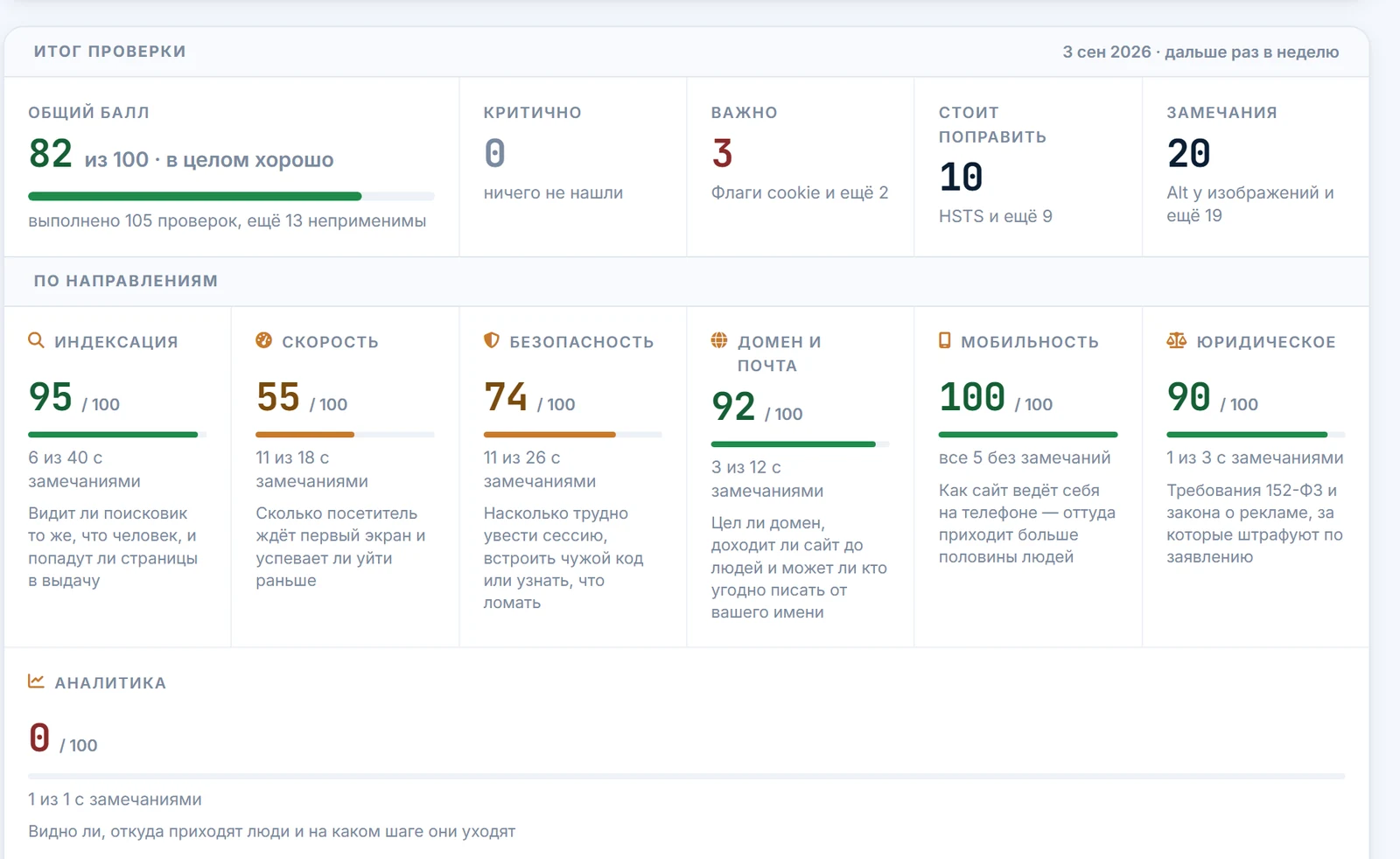Click the overall score 82

(51, 154)
